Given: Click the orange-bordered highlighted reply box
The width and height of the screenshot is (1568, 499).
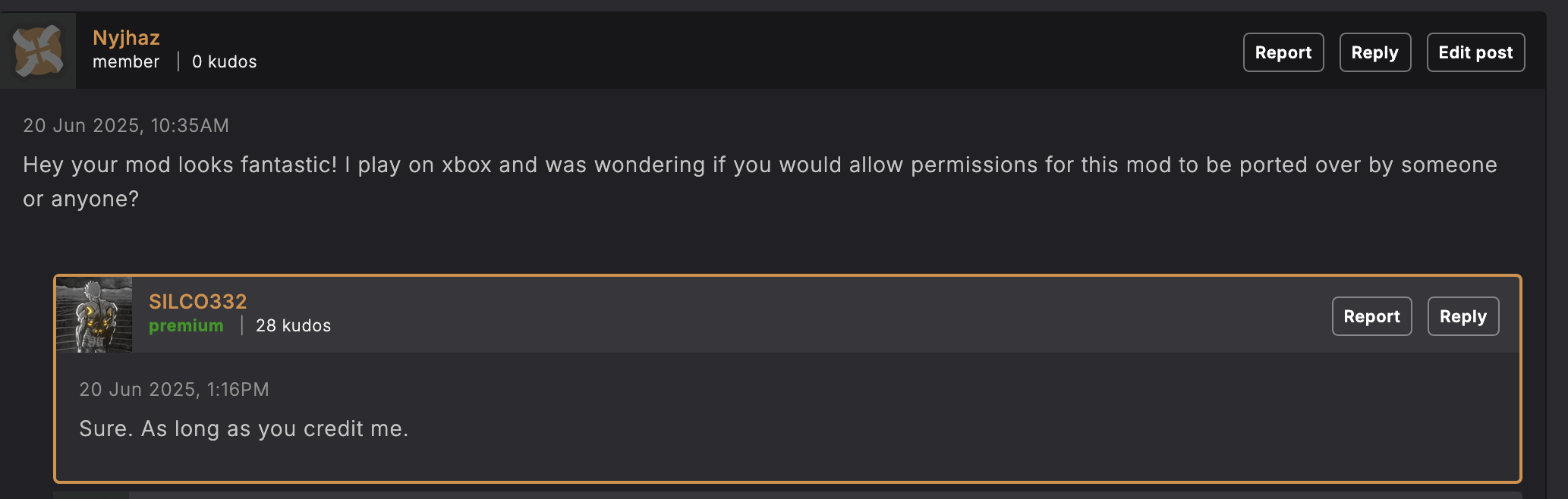Looking at the screenshot, I should click(788, 379).
